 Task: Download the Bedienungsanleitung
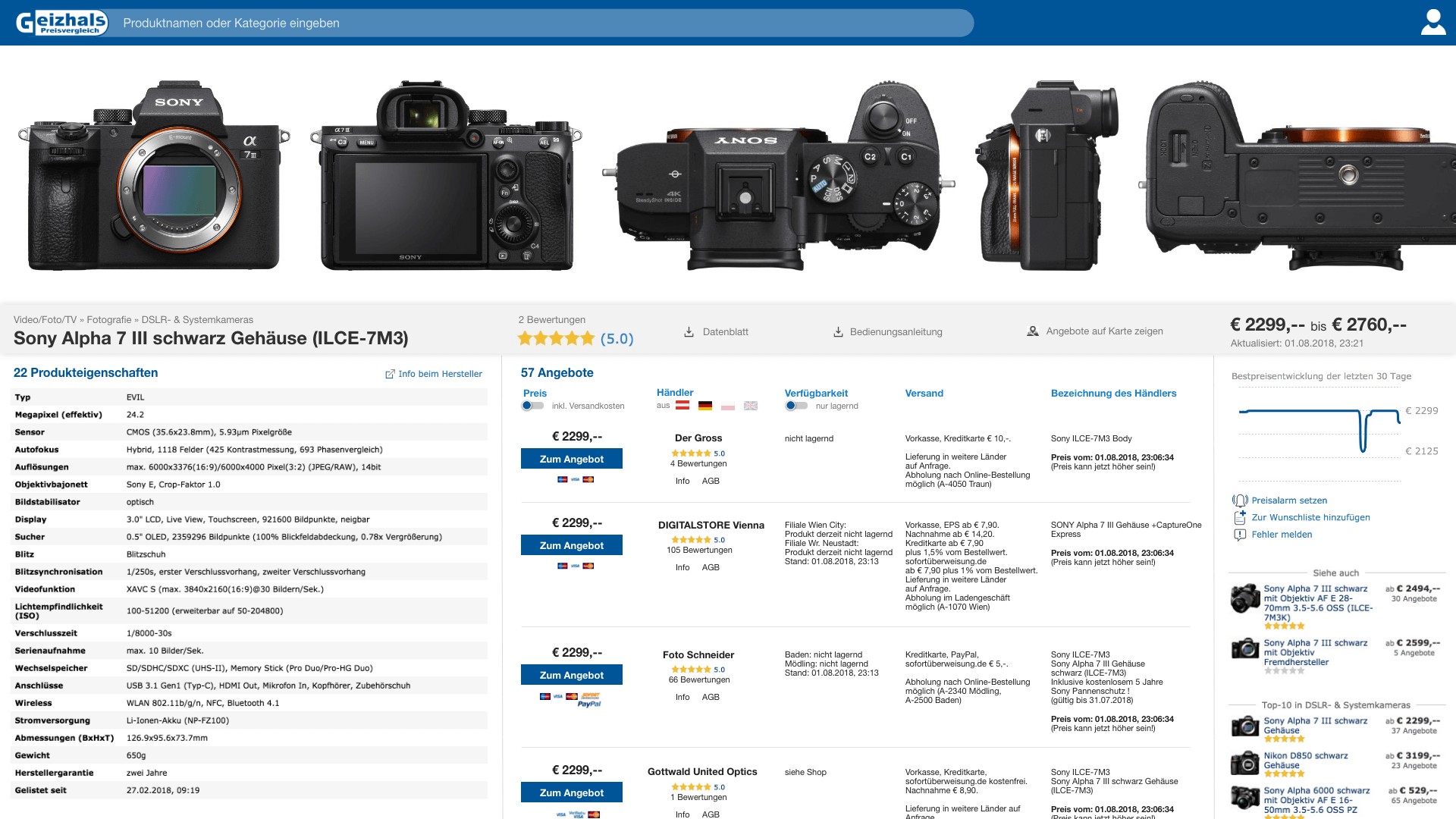[887, 332]
